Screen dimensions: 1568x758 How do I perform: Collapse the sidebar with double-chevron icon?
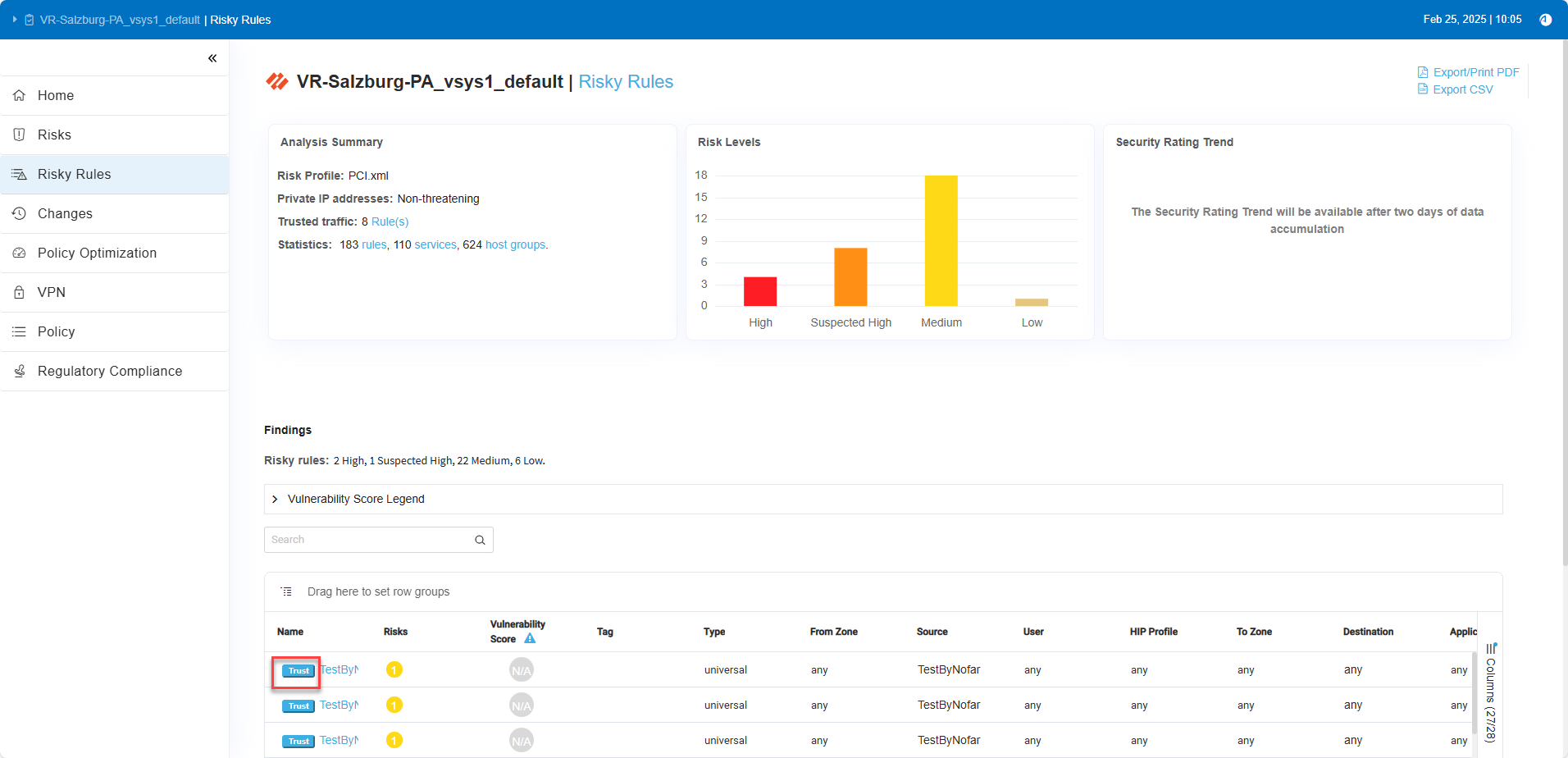pyautogui.click(x=212, y=58)
